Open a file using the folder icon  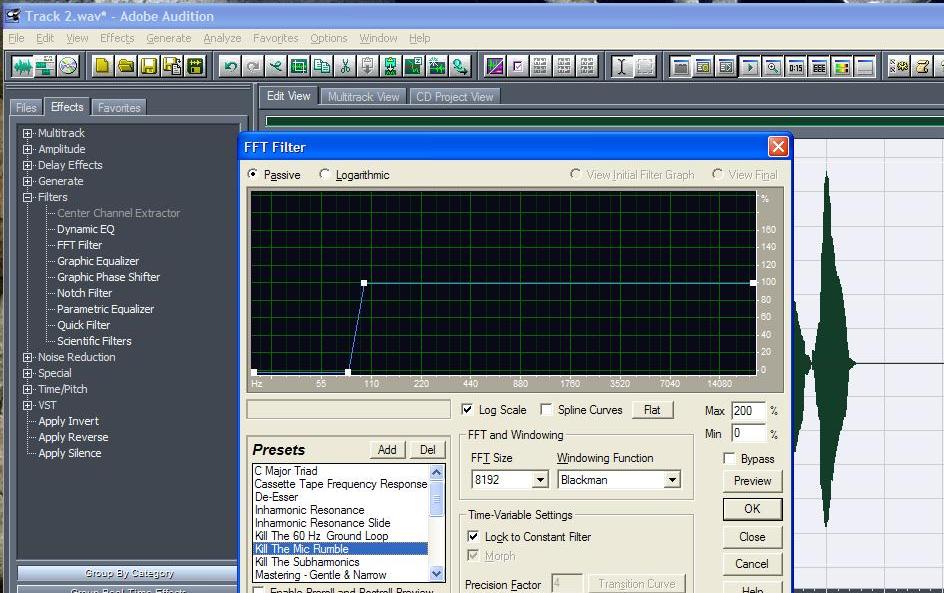coord(126,66)
